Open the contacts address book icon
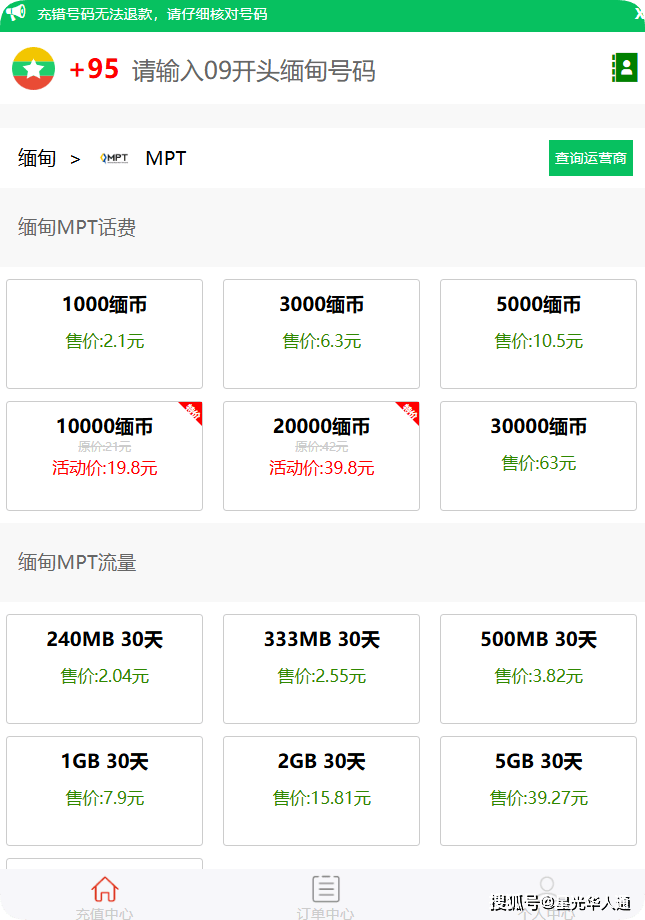 [x=624, y=67]
